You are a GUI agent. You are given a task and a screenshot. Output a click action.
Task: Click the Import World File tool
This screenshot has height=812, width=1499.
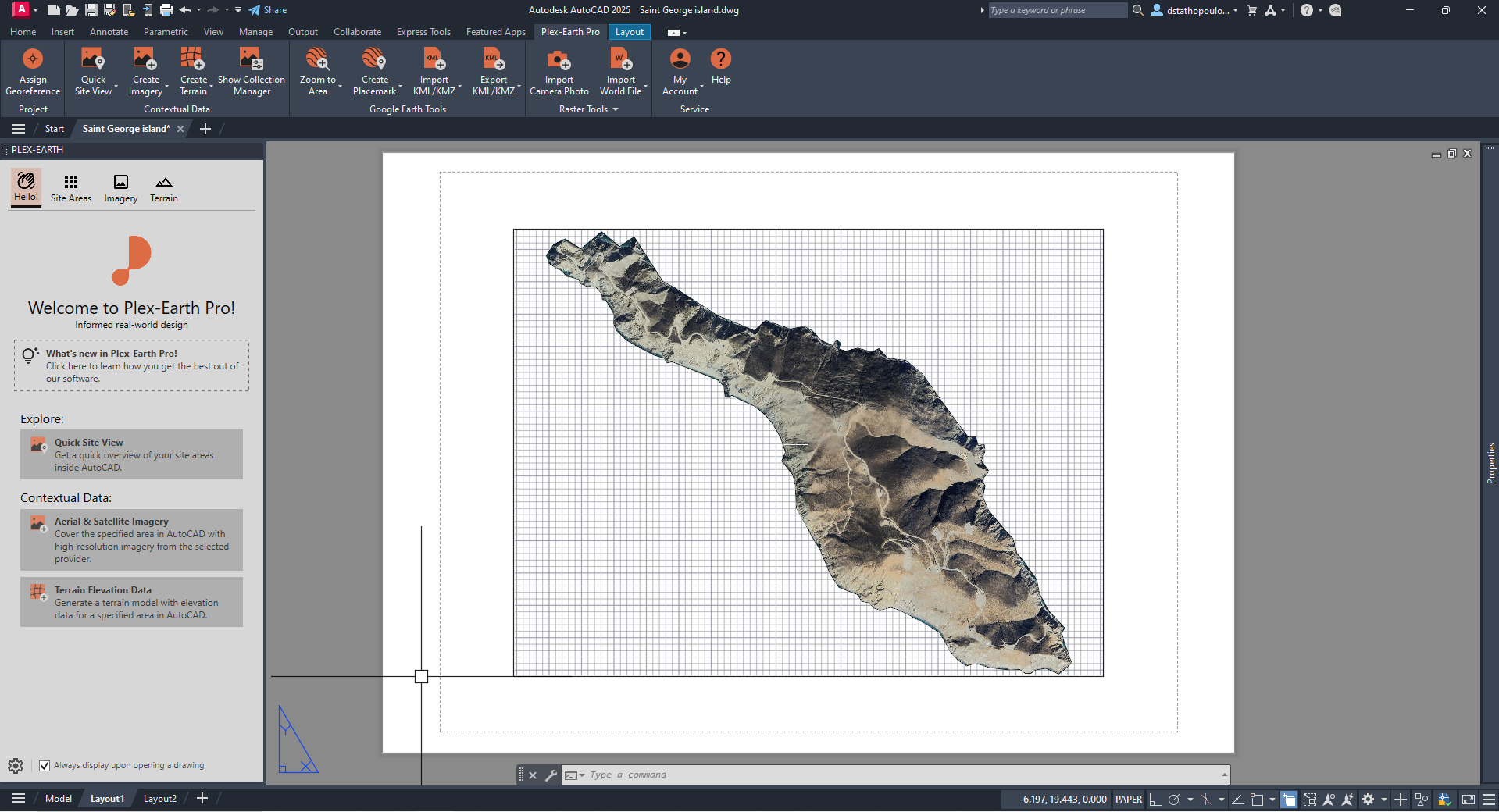(621, 71)
